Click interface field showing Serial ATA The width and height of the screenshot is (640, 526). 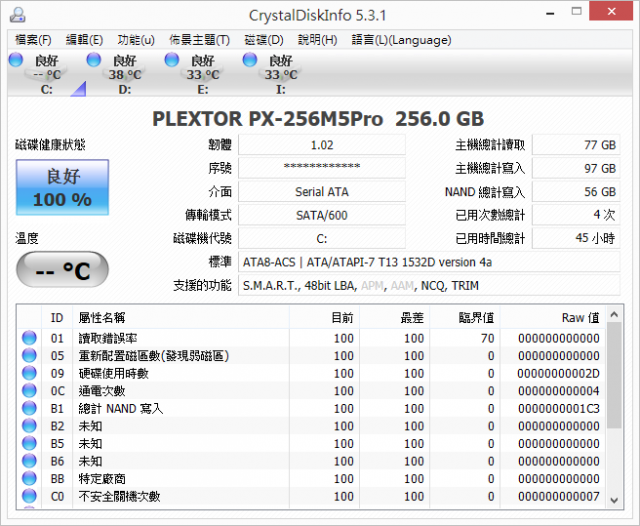322,192
